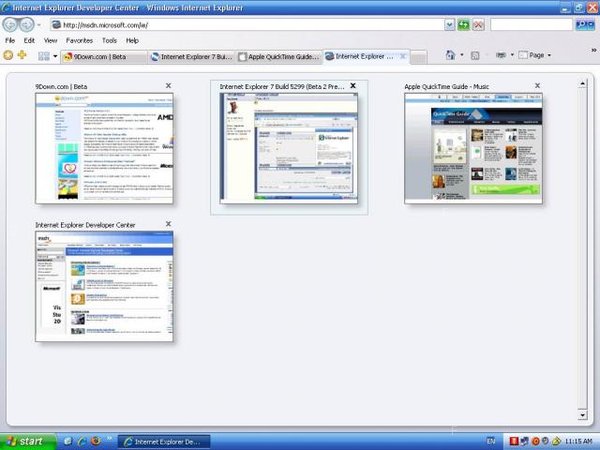
Task: Open the Help menu
Action: click(132, 41)
